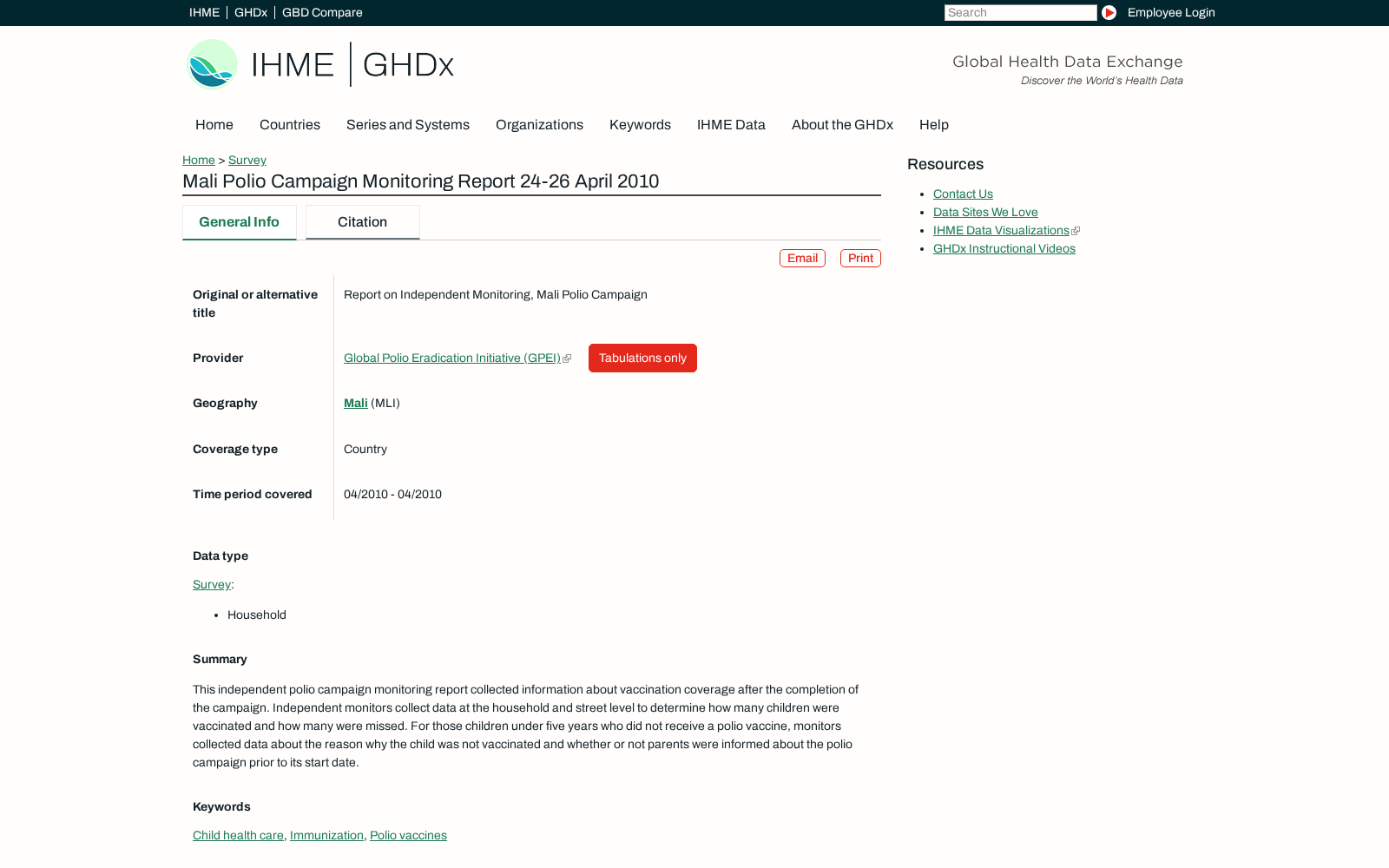Open IHME link in top bar

(204, 13)
